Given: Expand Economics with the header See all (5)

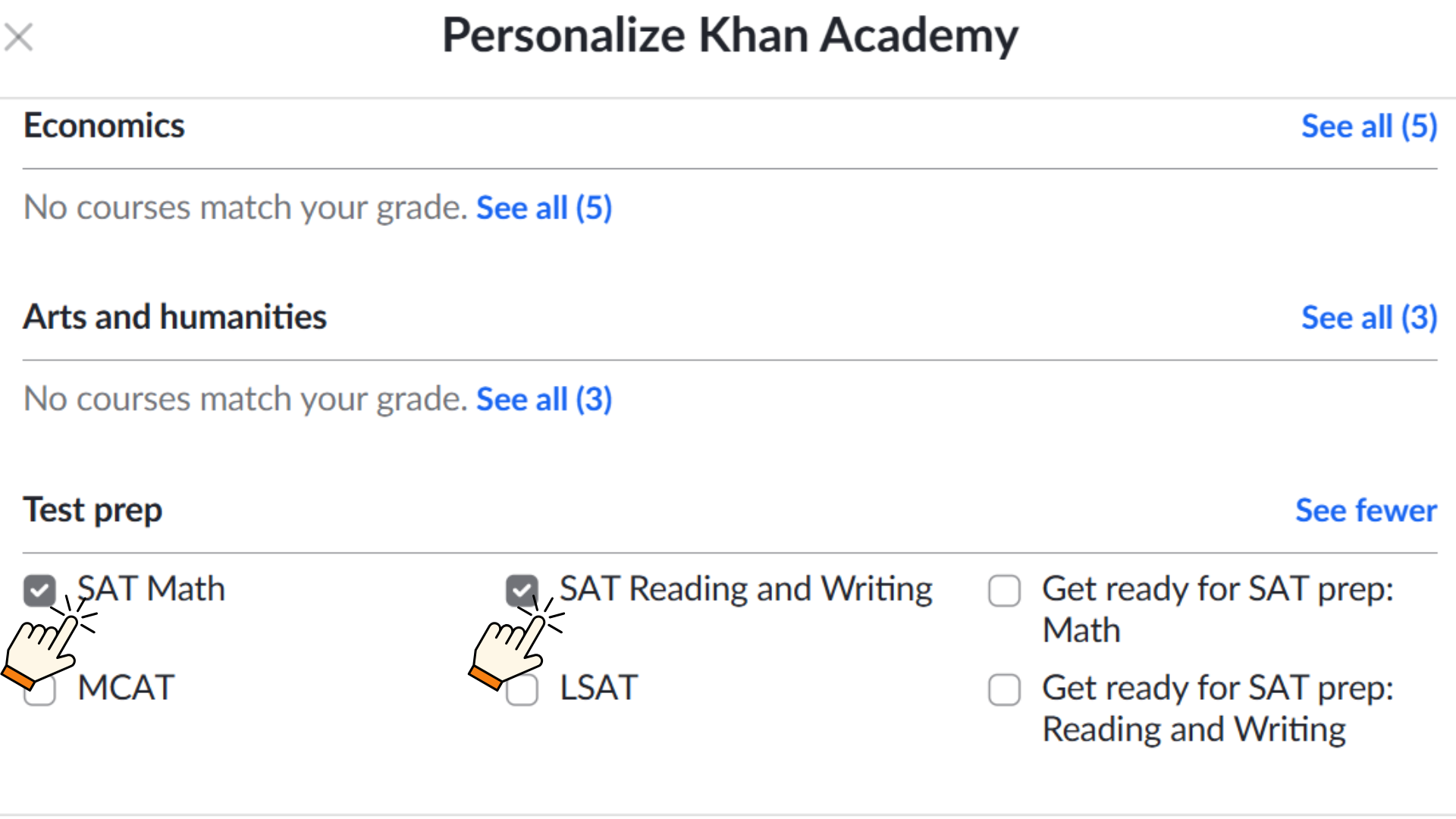Looking at the screenshot, I should pos(1370,127).
